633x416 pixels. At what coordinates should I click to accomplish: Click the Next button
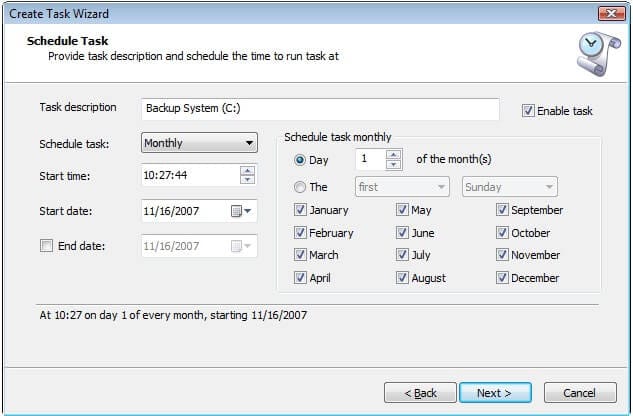coord(495,393)
